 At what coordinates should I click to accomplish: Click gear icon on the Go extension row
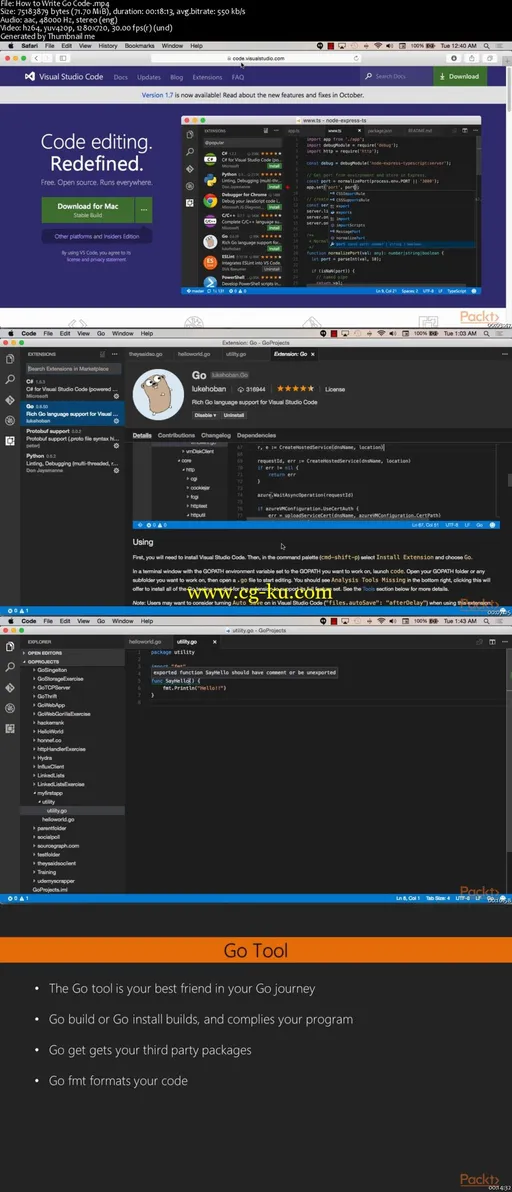click(x=116, y=420)
